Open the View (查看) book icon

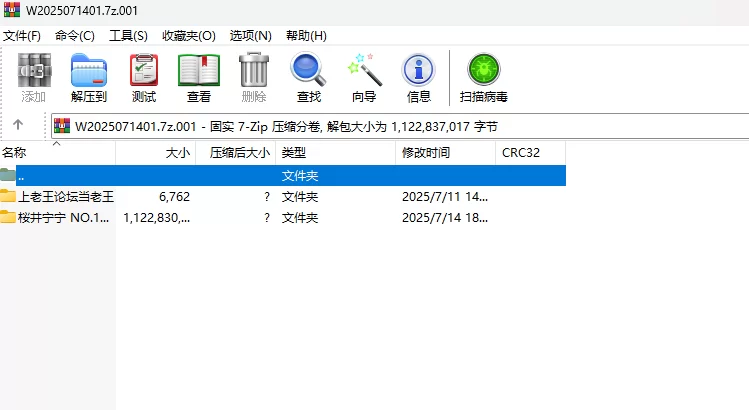199,70
